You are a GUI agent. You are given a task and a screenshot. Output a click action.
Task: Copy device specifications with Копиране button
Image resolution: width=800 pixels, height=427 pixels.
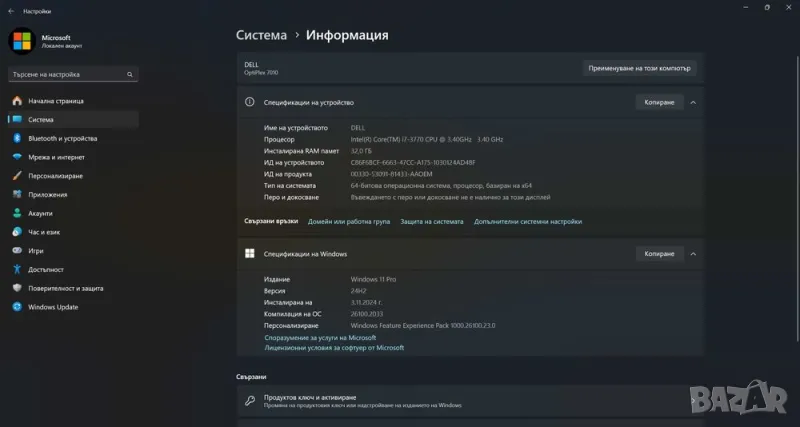tap(659, 102)
